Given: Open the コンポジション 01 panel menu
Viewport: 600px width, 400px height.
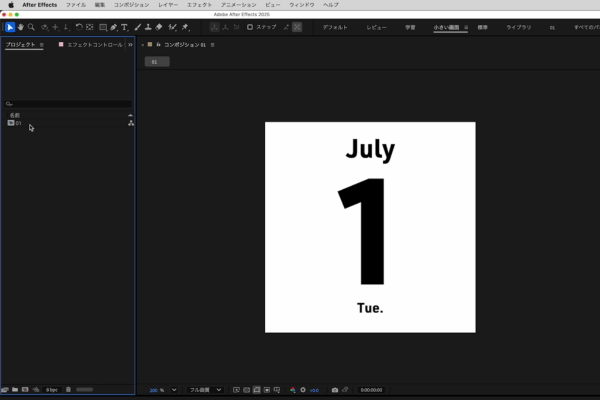Looking at the screenshot, I should [x=212, y=45].
